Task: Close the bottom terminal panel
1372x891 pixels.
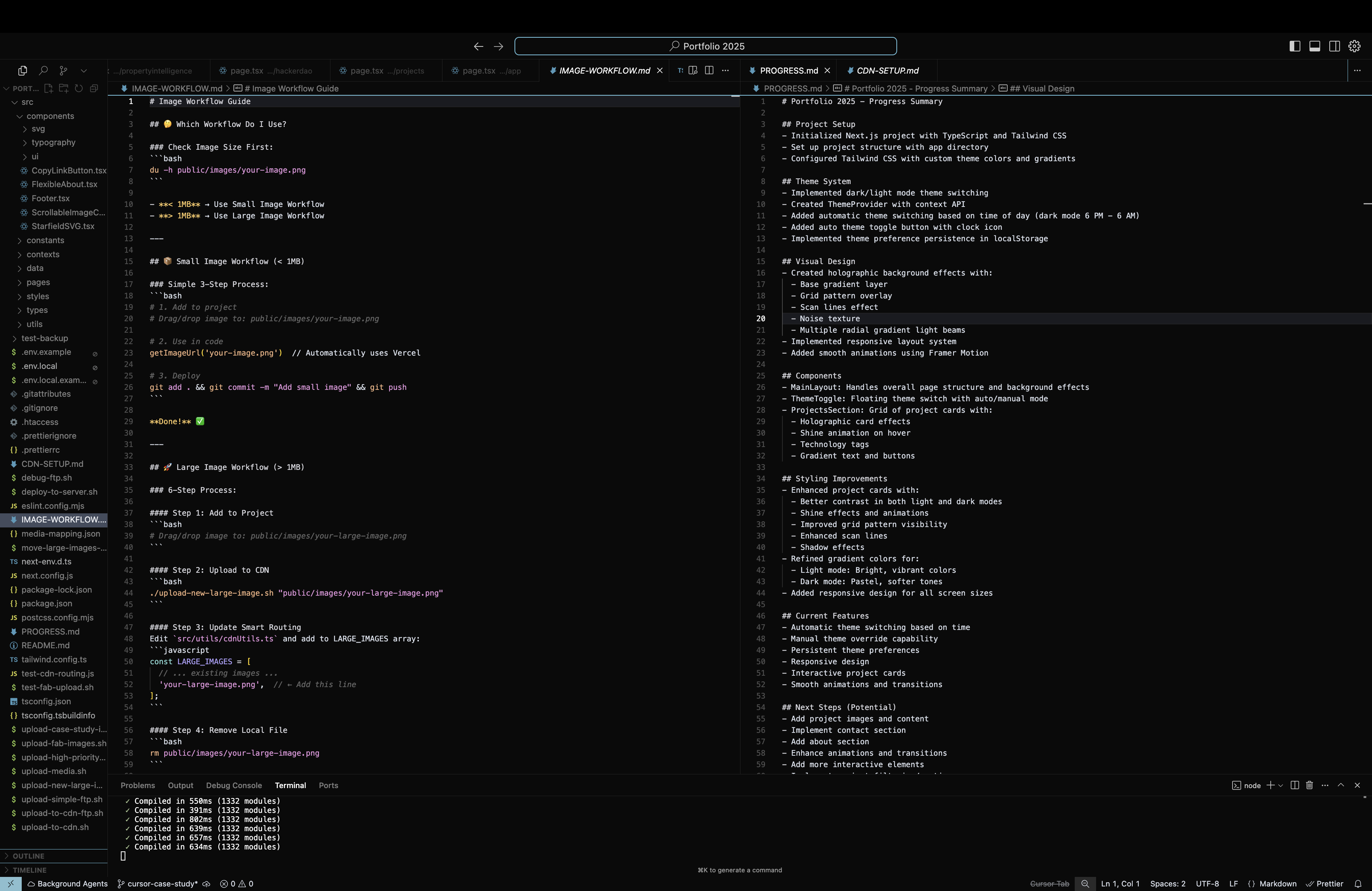Action: [1357, 785]
